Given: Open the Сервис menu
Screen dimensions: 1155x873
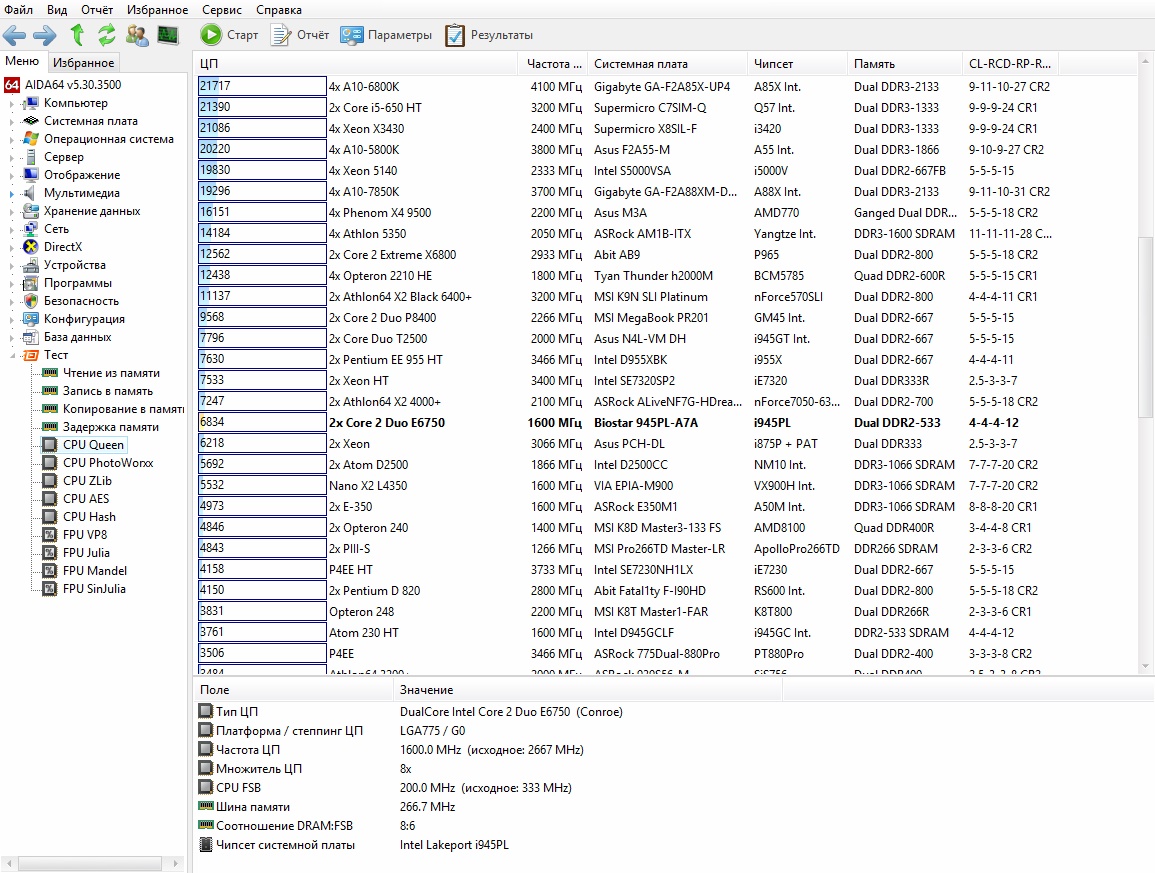Looking at the screenshot, I should pos(221,9).
